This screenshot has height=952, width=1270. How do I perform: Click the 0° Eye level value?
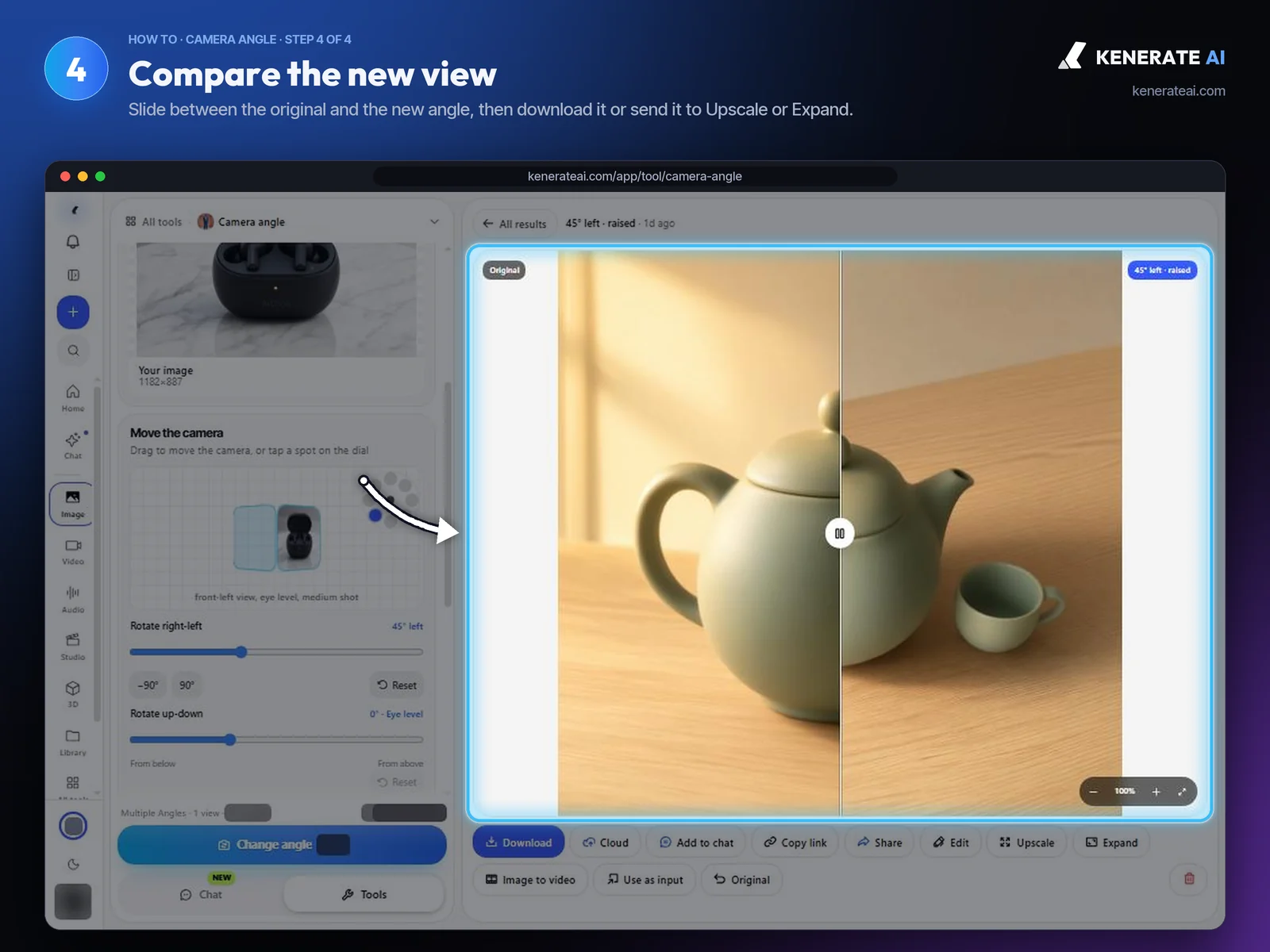coord(396,714)
